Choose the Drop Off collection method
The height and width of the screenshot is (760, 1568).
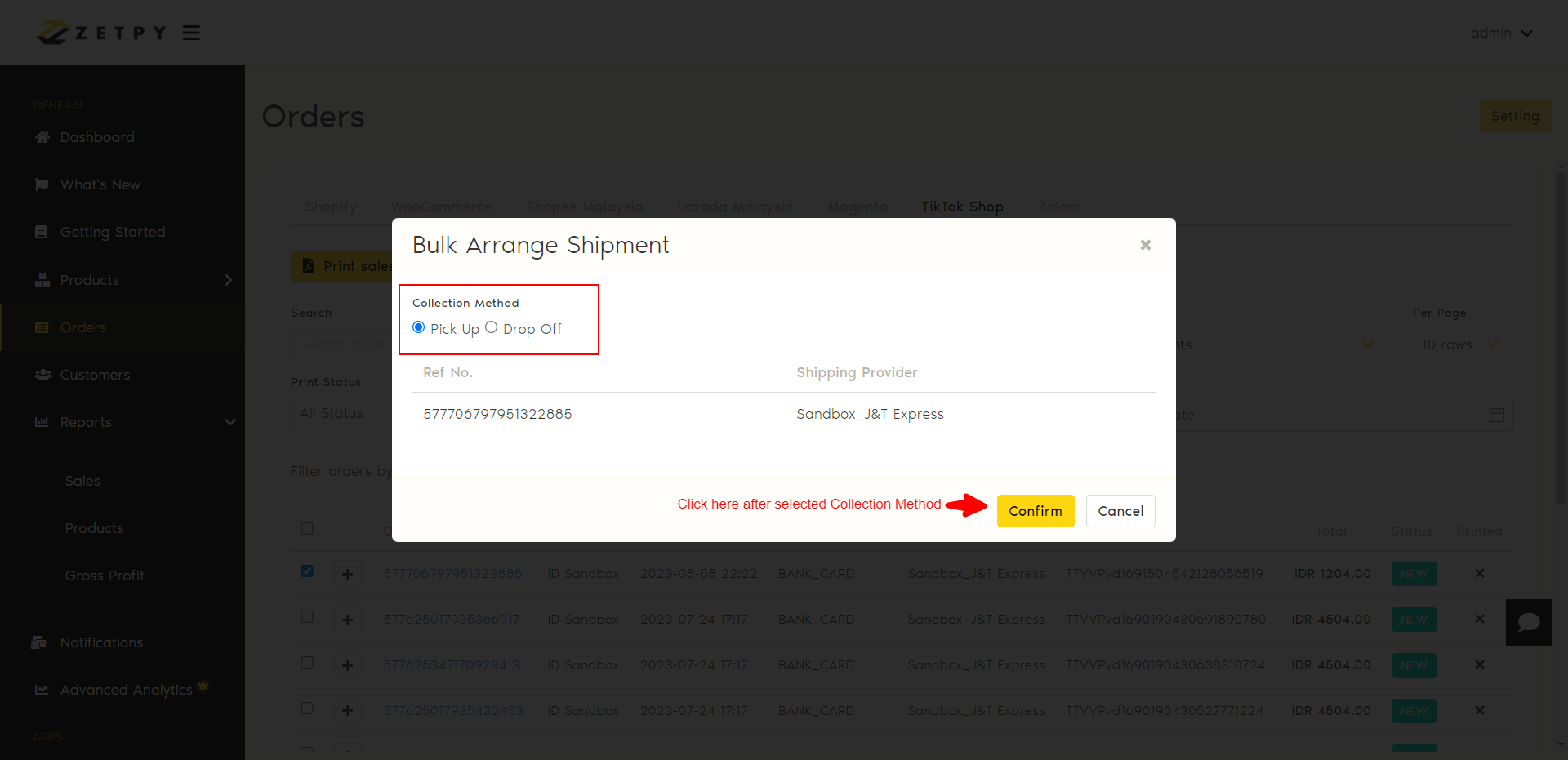point(491,327)
